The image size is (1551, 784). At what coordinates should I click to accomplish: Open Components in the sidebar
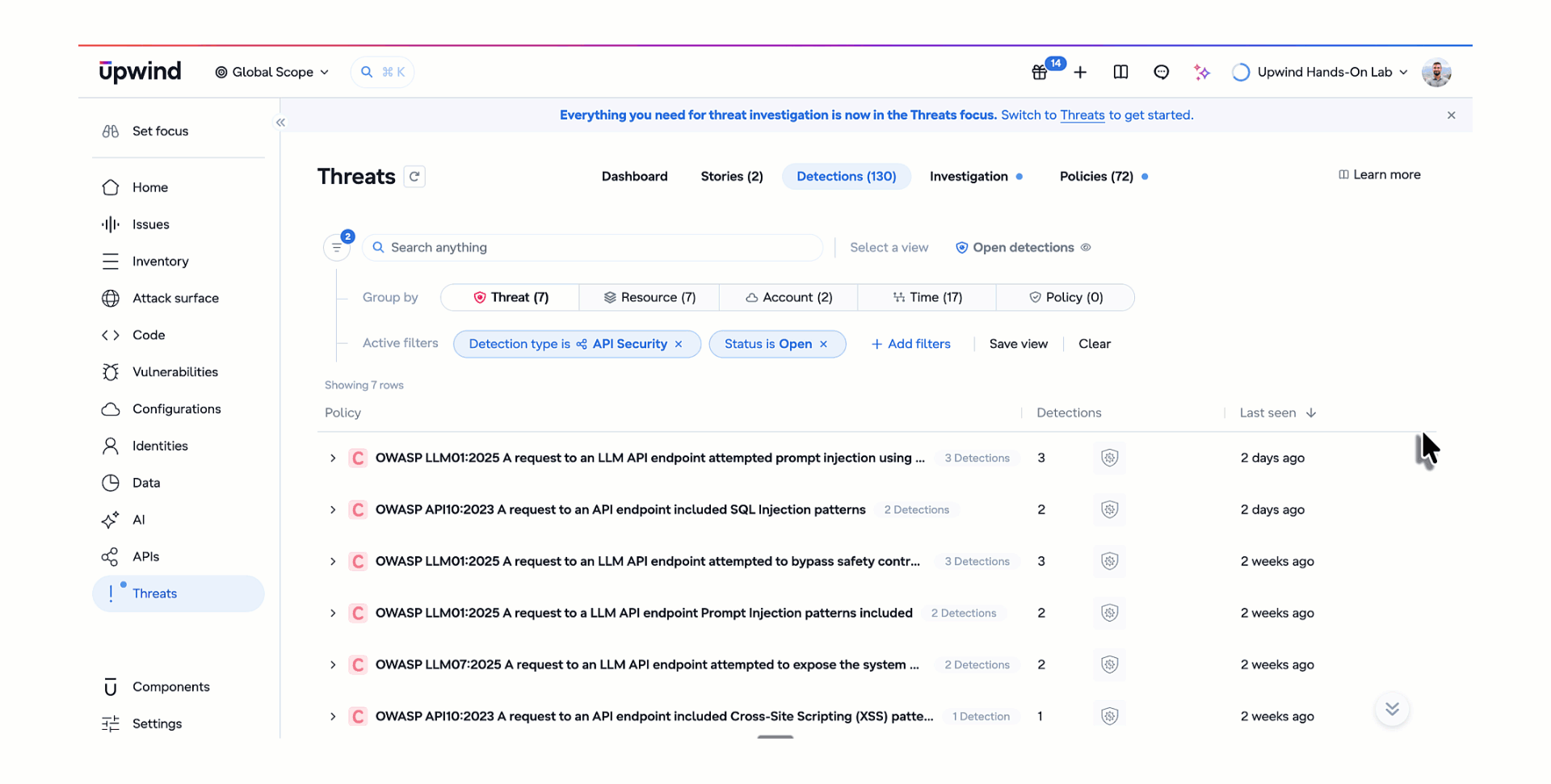click(x=178, y=687)
